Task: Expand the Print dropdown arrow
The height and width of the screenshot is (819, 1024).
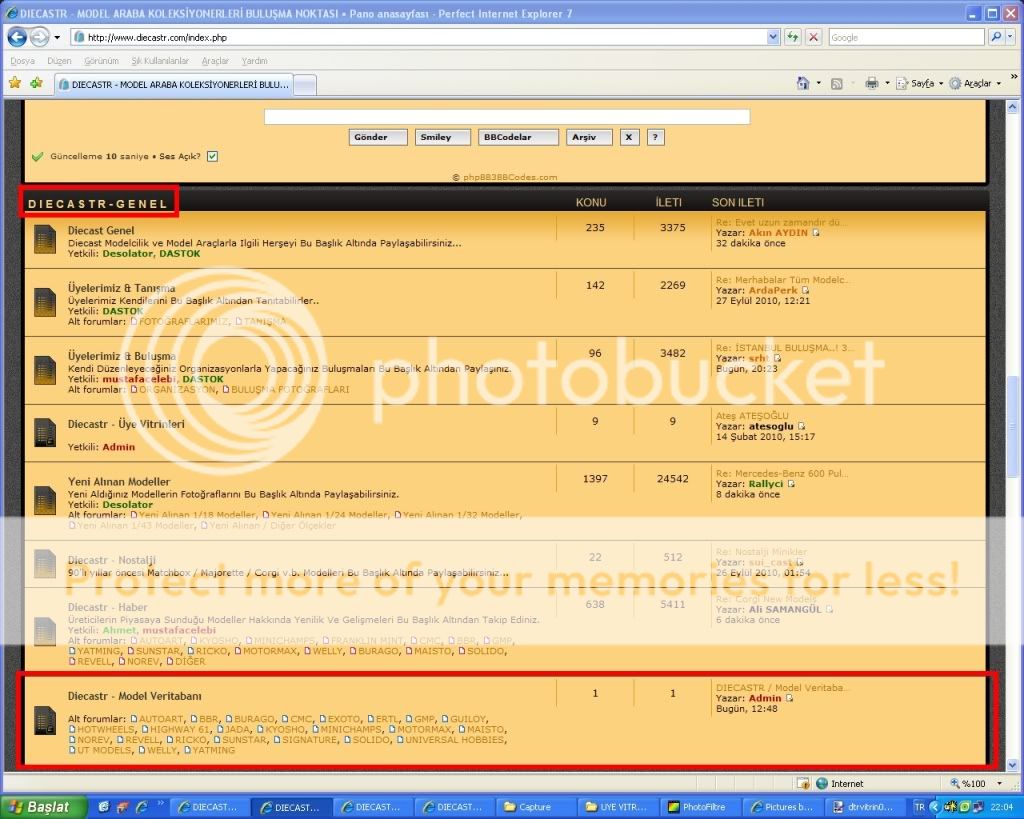Action: point(887,84)
